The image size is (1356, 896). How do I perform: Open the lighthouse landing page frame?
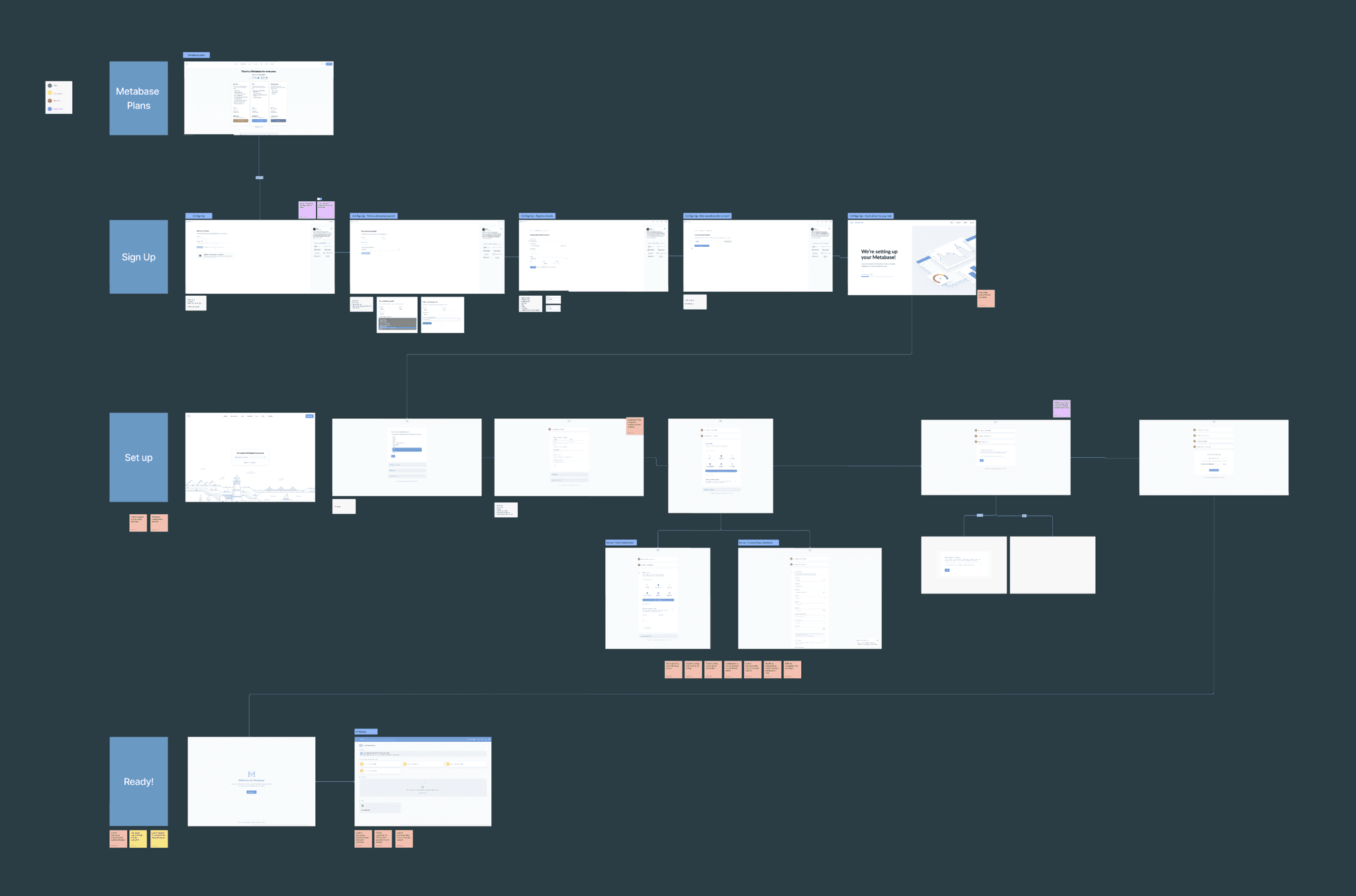coord(250,457)
